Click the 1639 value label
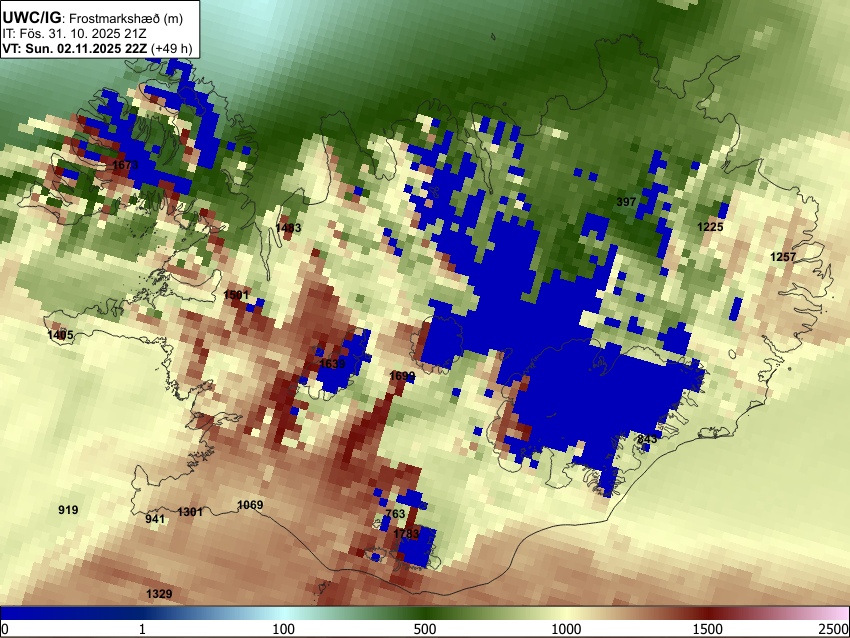The height and width of the screenshot is (638, 850). (x=332, y=364)
